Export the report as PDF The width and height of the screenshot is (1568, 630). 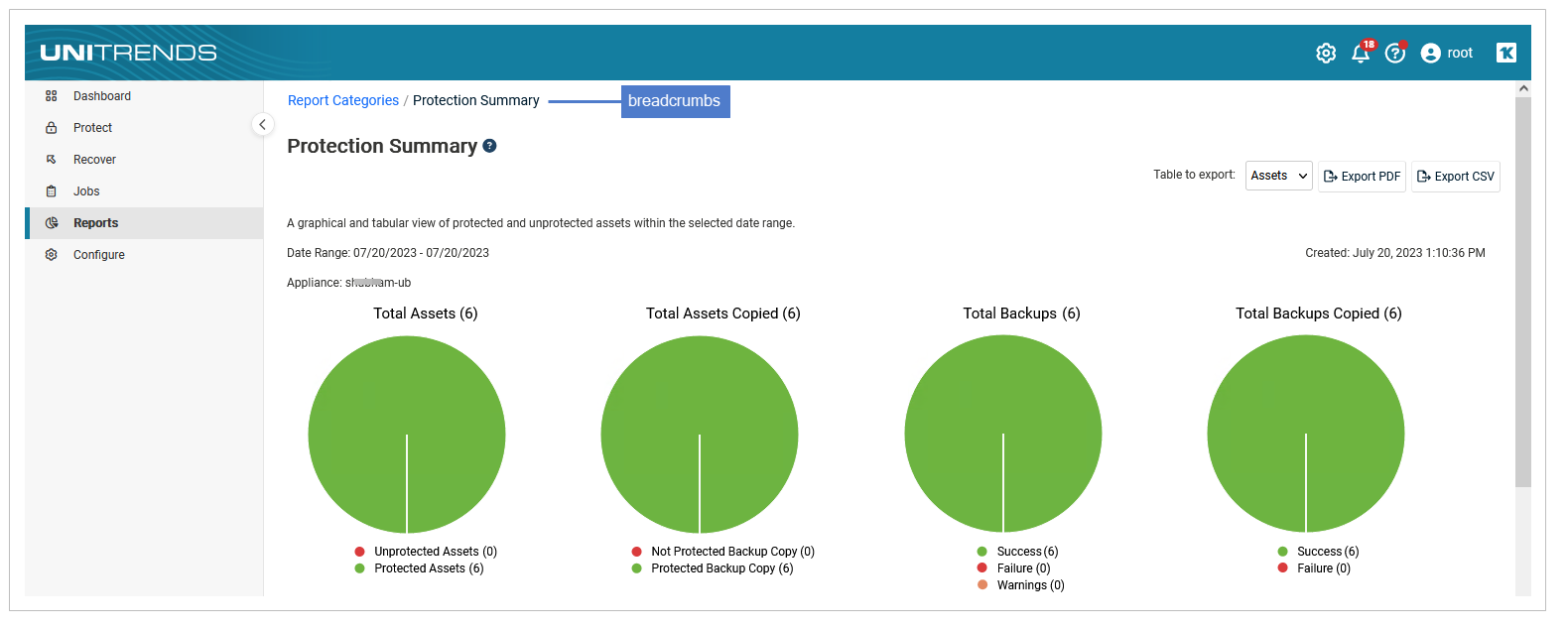point(1362,177)
